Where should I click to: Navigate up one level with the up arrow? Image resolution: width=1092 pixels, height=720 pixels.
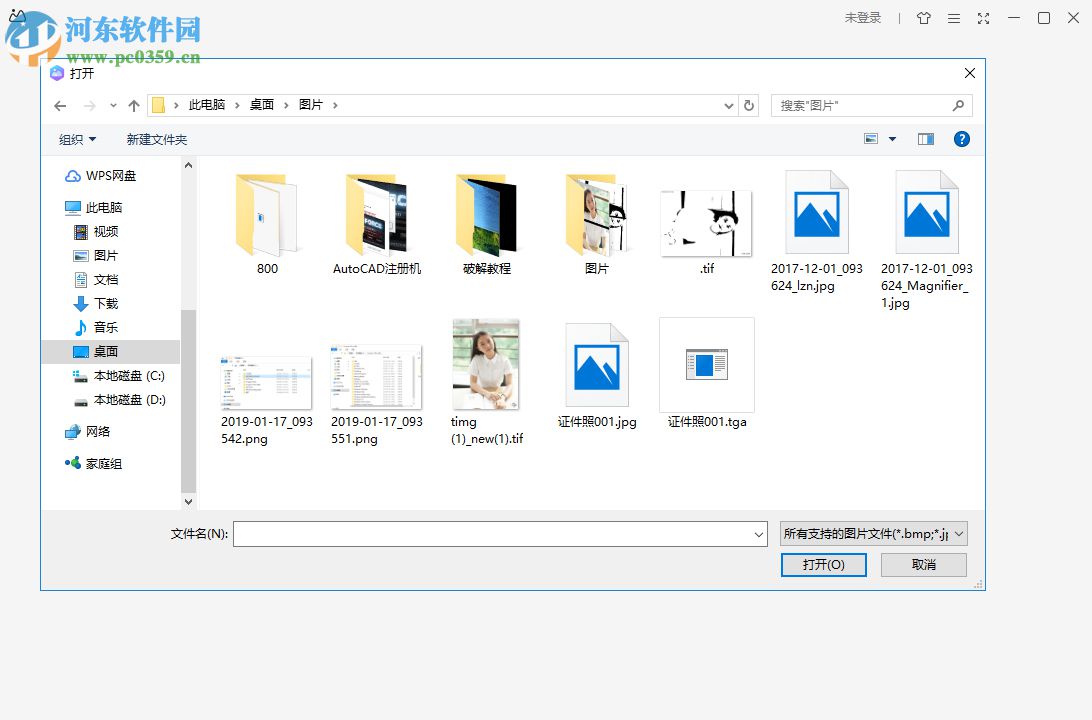pos(133,105)
